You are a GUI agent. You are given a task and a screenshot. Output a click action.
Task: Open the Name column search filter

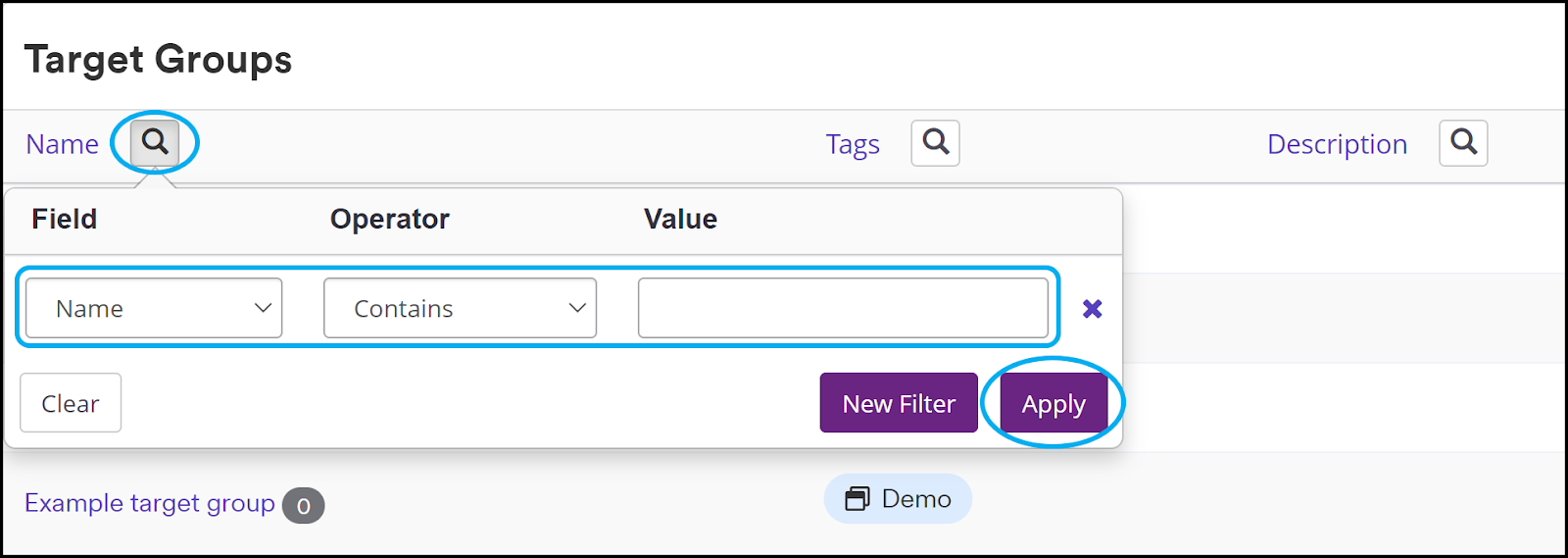(155, 143)
